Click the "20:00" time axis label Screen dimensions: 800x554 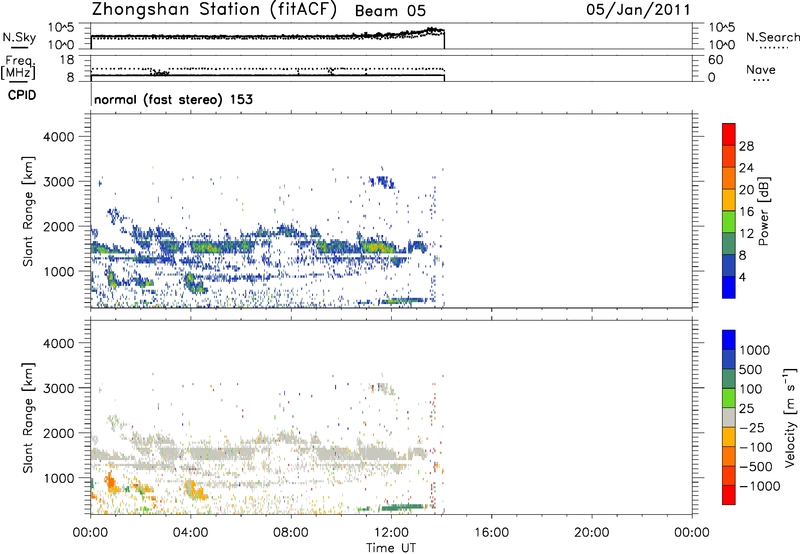[592, 533]
